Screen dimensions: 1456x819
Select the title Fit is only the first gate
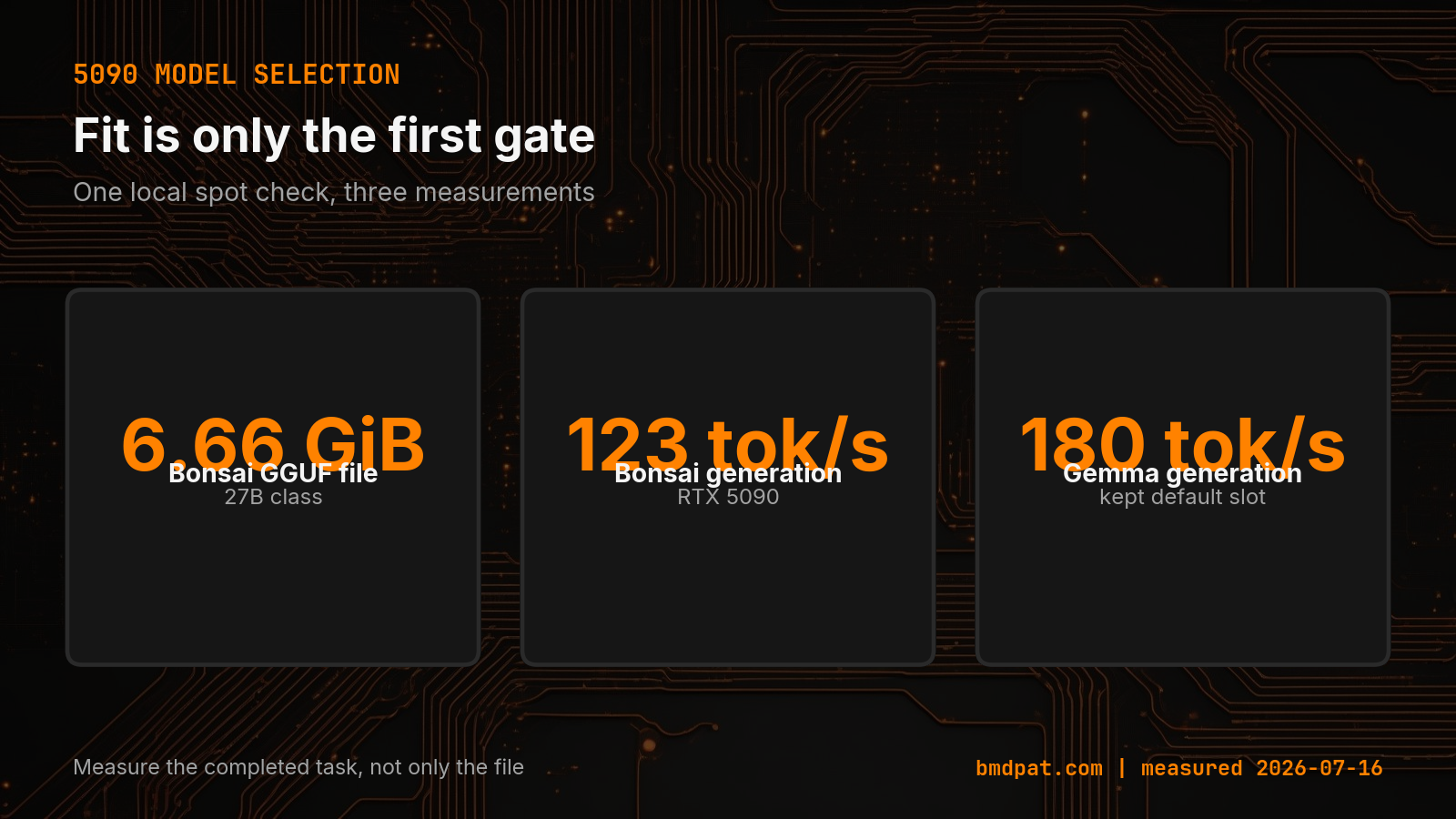click(334, 136)
